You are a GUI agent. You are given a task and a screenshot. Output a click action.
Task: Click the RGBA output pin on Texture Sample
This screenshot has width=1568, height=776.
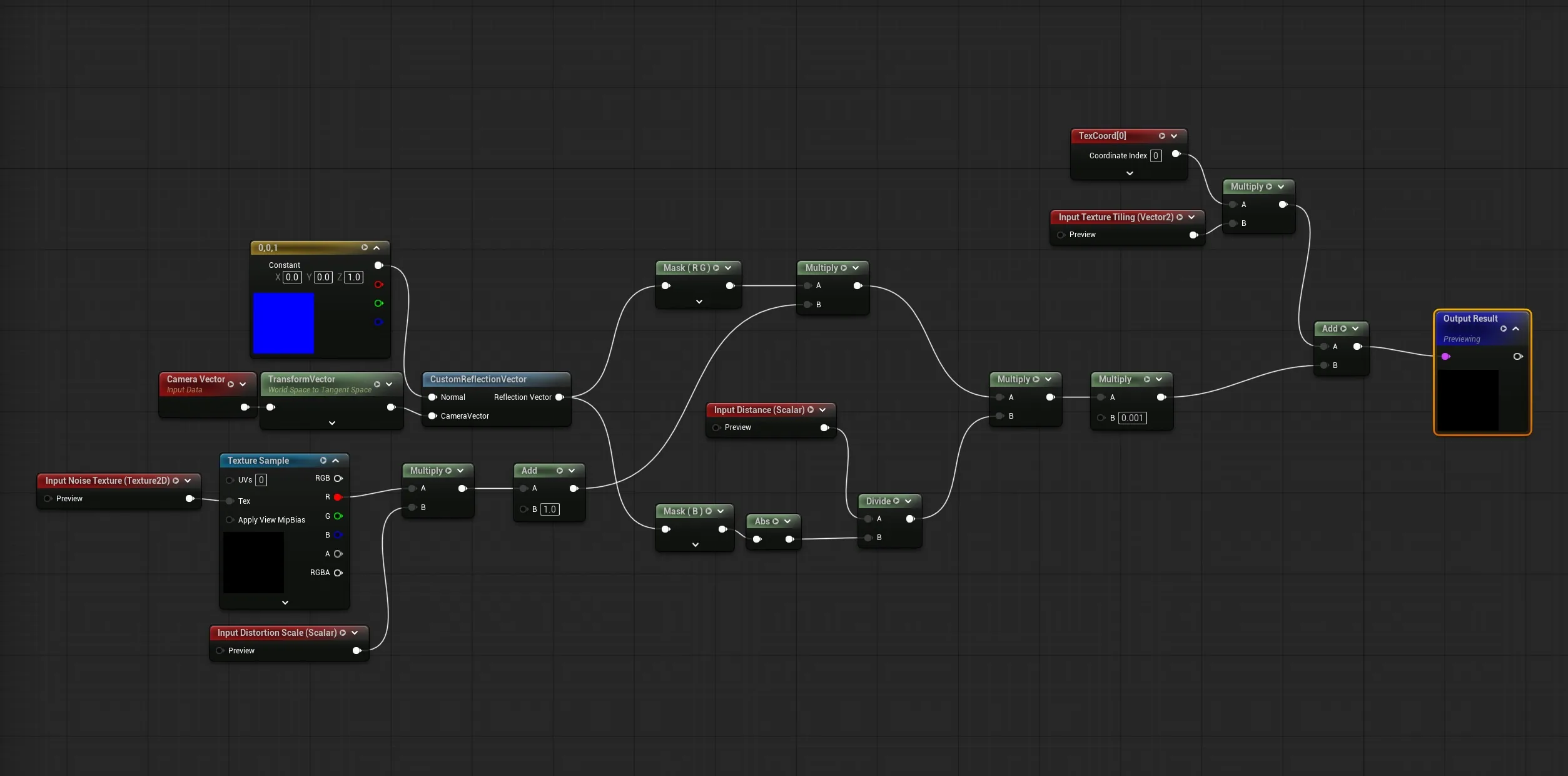(x=338, y=573)
